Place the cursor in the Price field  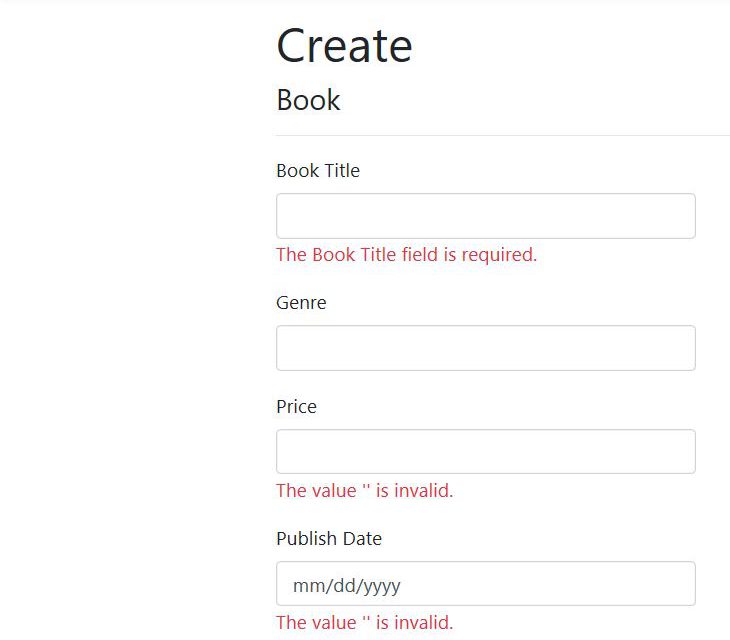coord(485,452)
